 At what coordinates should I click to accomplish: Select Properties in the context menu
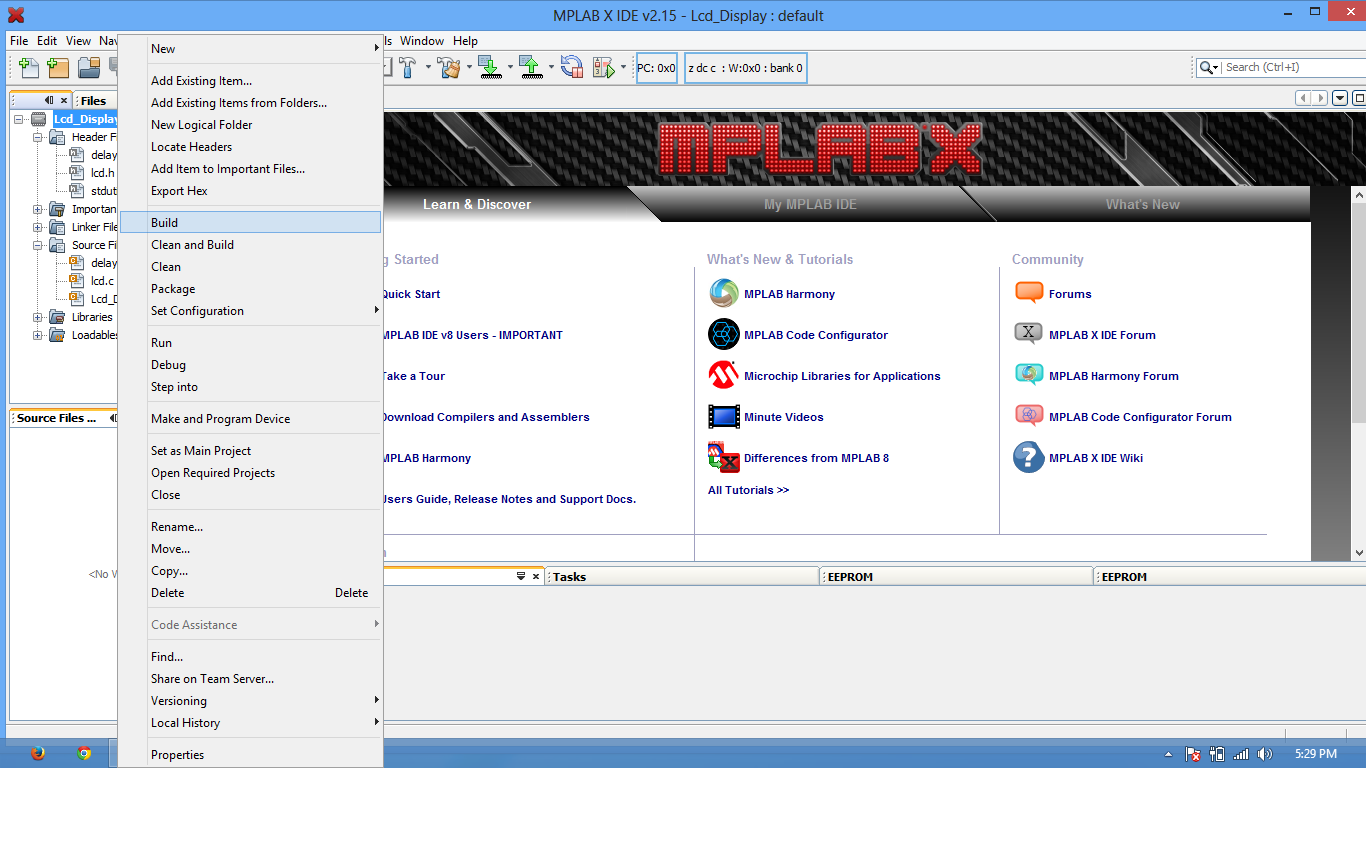tap(250, 754)
